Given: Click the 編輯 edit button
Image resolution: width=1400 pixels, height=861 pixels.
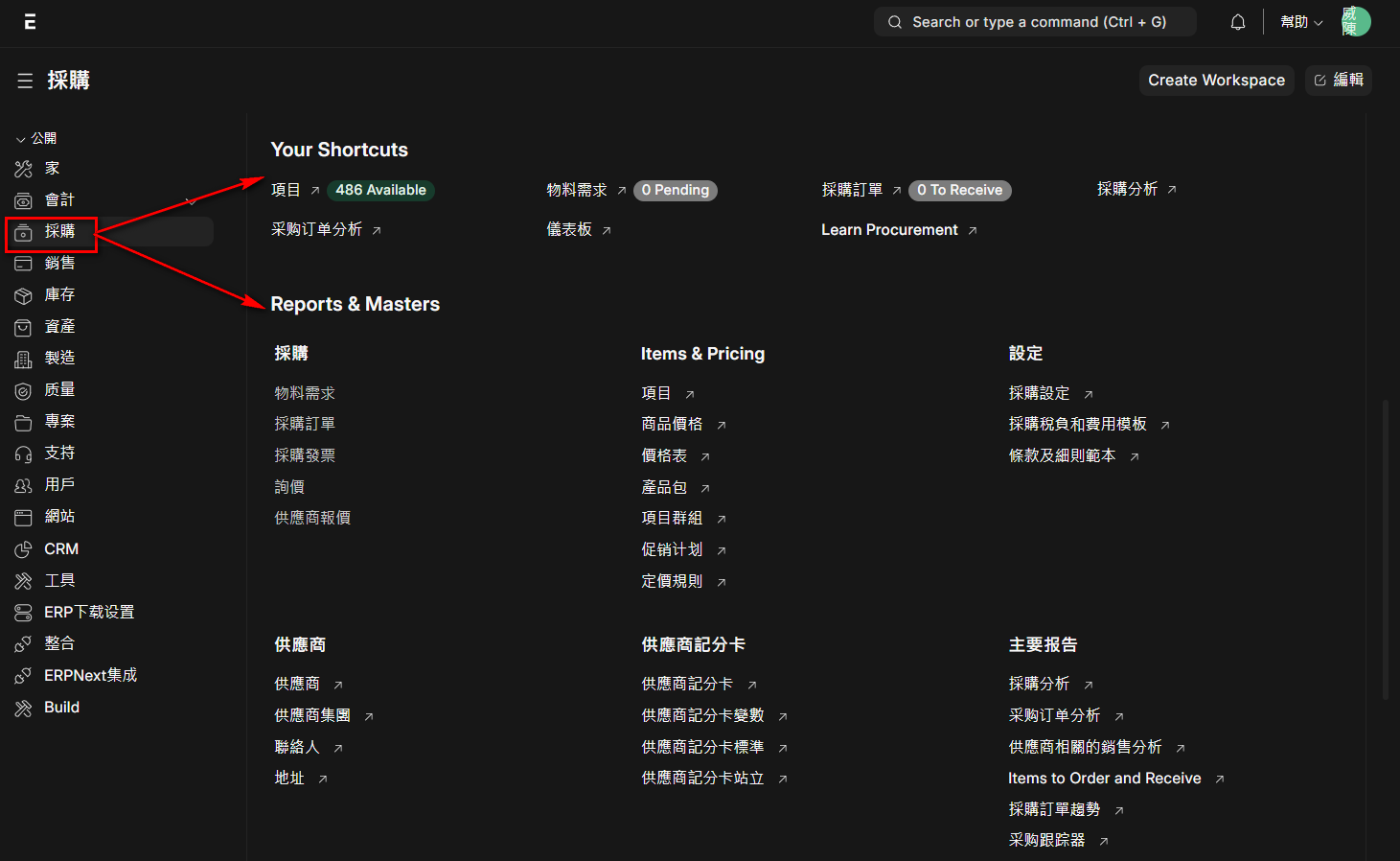Looking at the screenshot, I should coord(1339,81).
